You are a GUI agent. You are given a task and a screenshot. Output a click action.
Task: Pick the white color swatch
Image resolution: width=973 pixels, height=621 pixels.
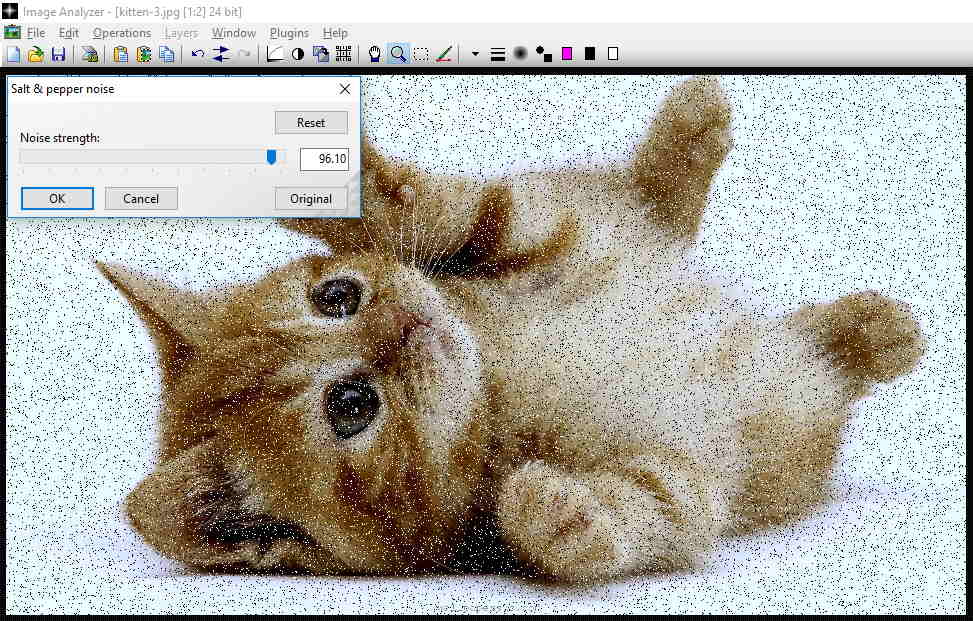point(613,54)
